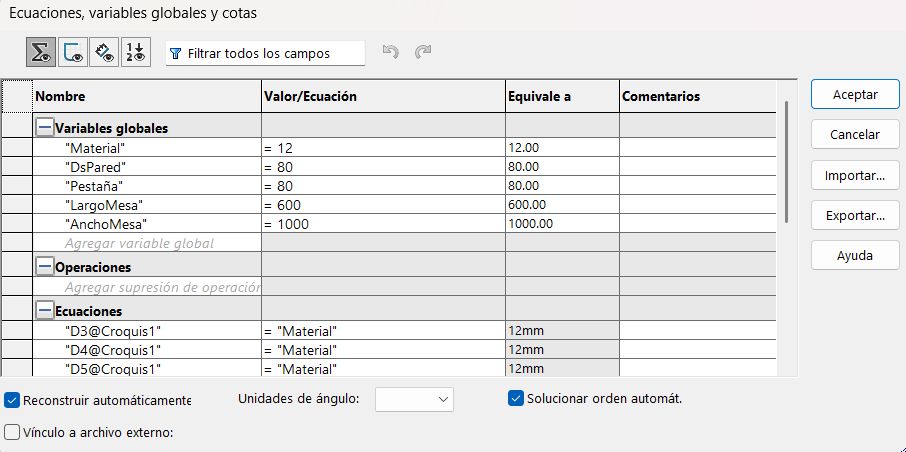Collapse the Operaciones section
Viewport: 906px width, 452px height.
44,267
